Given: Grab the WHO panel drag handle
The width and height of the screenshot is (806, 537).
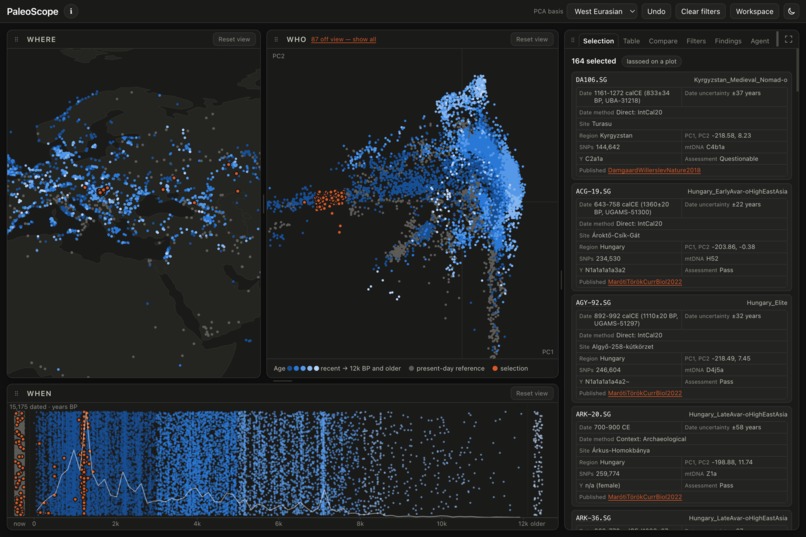Looking at the screenshot, I should (x=276, y=39).
